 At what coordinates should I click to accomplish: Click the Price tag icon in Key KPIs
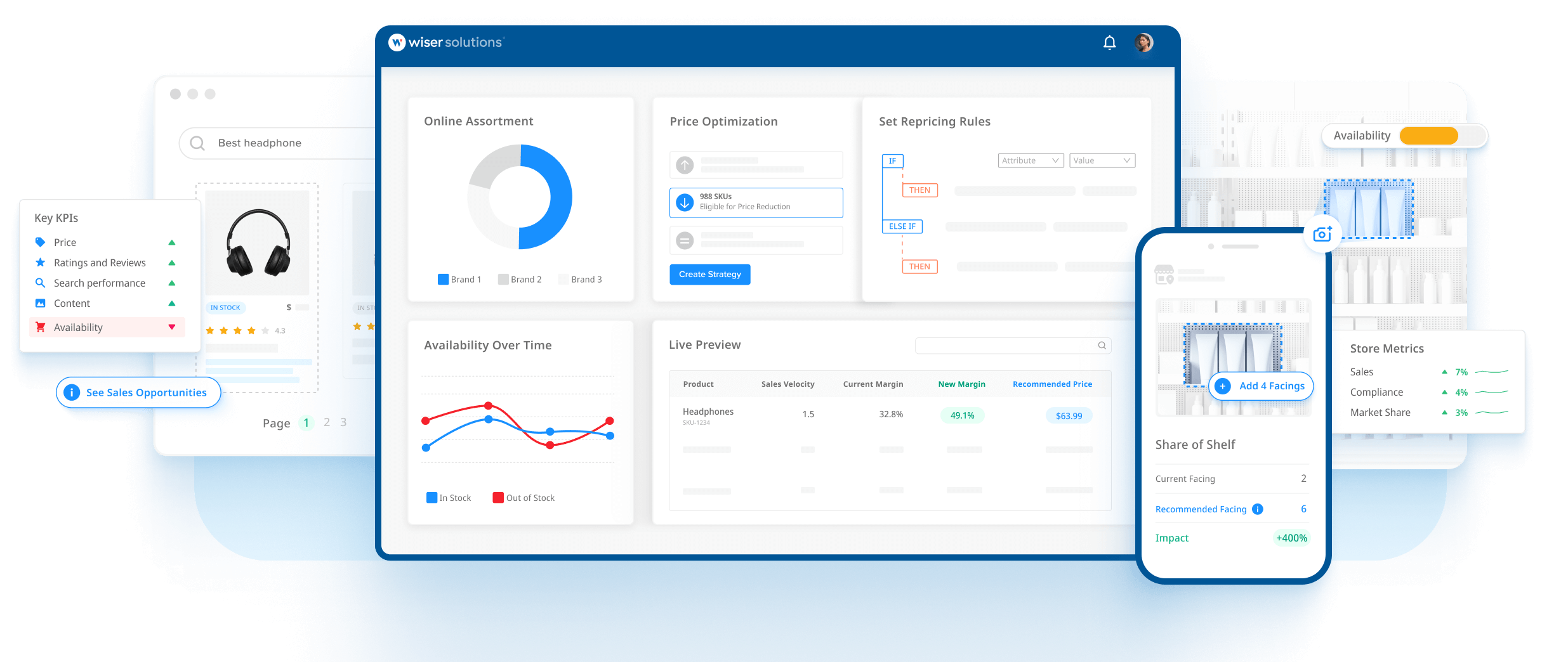(x=39, y=242)
